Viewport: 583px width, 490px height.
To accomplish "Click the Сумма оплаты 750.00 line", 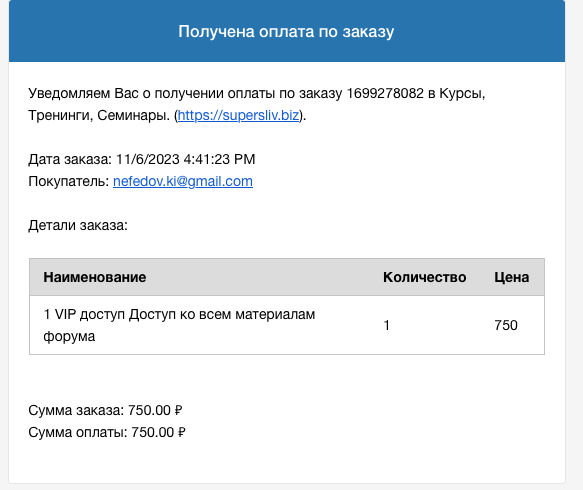I will pos(107,432).
